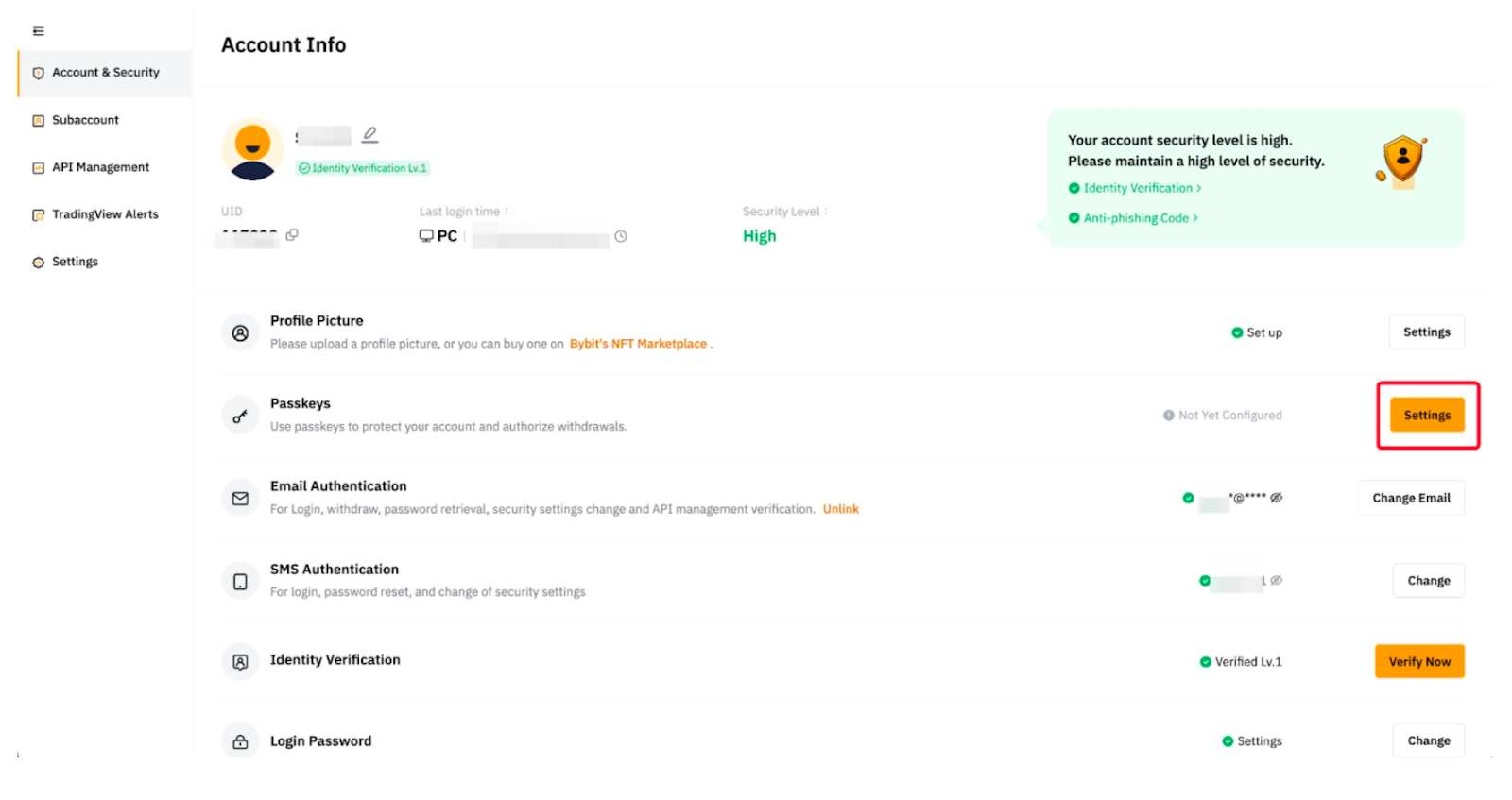1512x800 pixels.
Task: Reveal the masked phone number with the eye icon
Action: [x=1277, y=580]
